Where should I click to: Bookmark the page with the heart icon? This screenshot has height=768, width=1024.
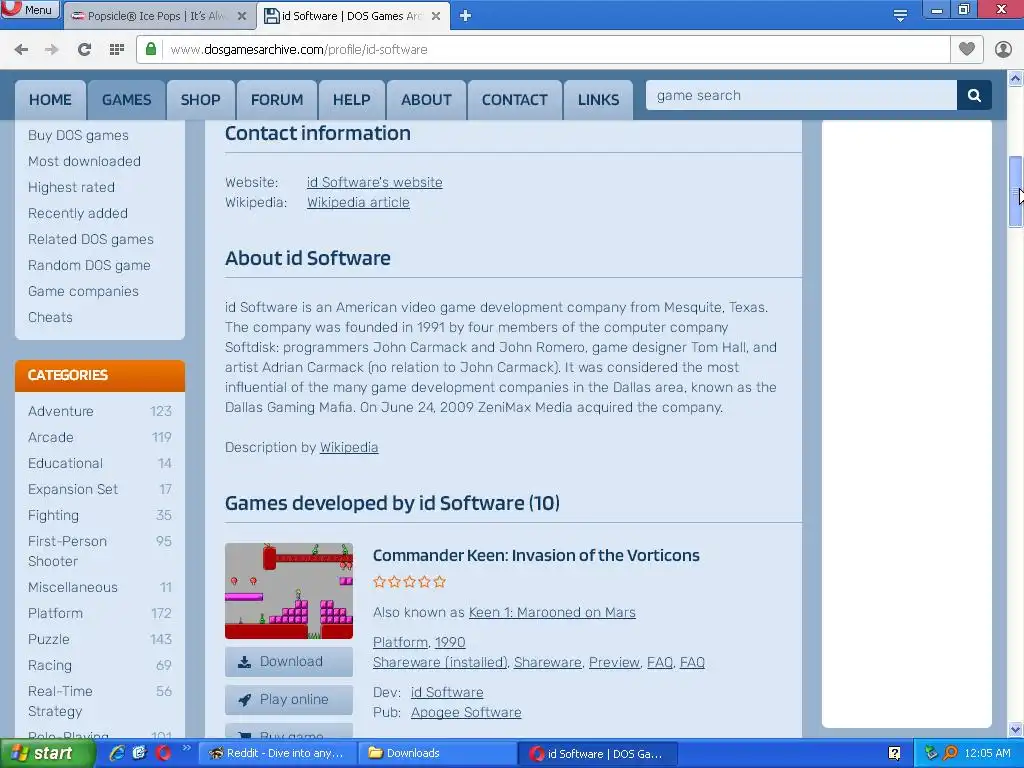pyautogui.click(x=967, y=49)
